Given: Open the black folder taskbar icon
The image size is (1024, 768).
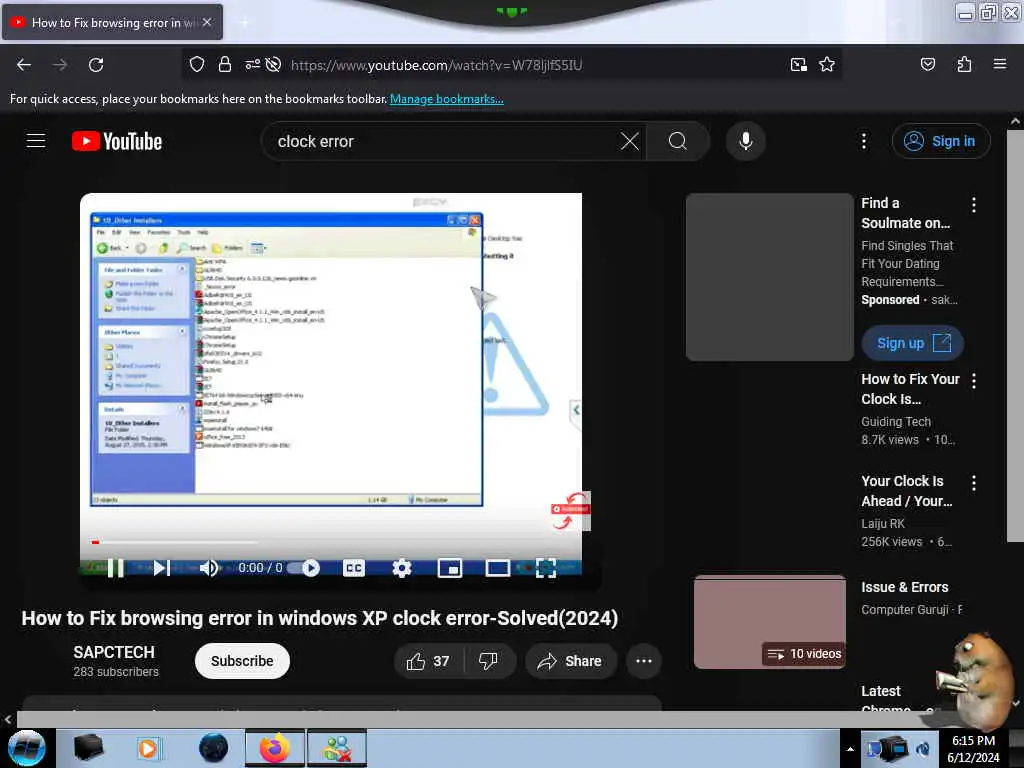Looking at the screenshot, I should [x=88, y=748].
